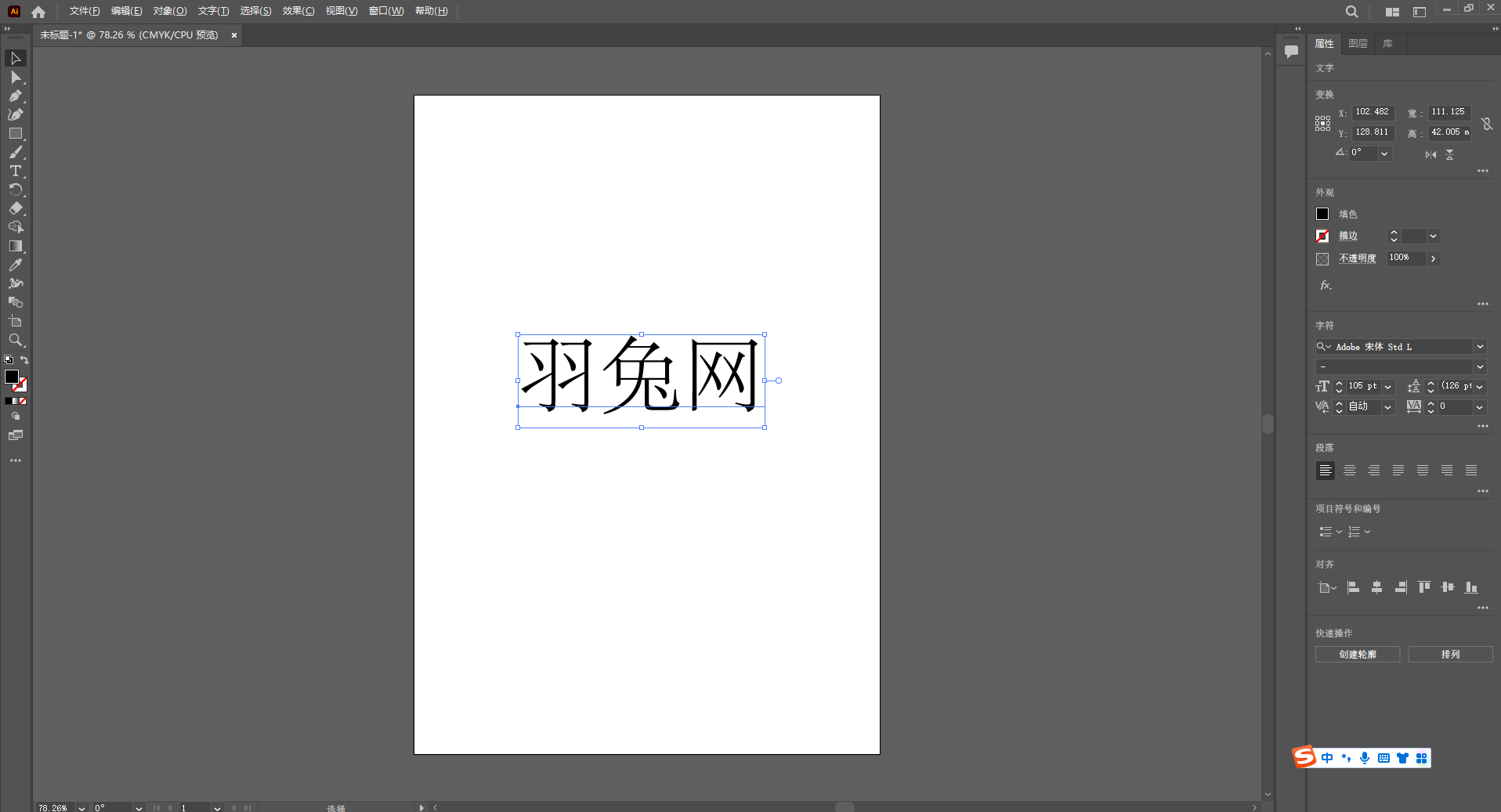Viewport: 1501px width, 812px height.
Task: Open the 效果 menu
Action: pyautogui.click(x=298, y=11)
